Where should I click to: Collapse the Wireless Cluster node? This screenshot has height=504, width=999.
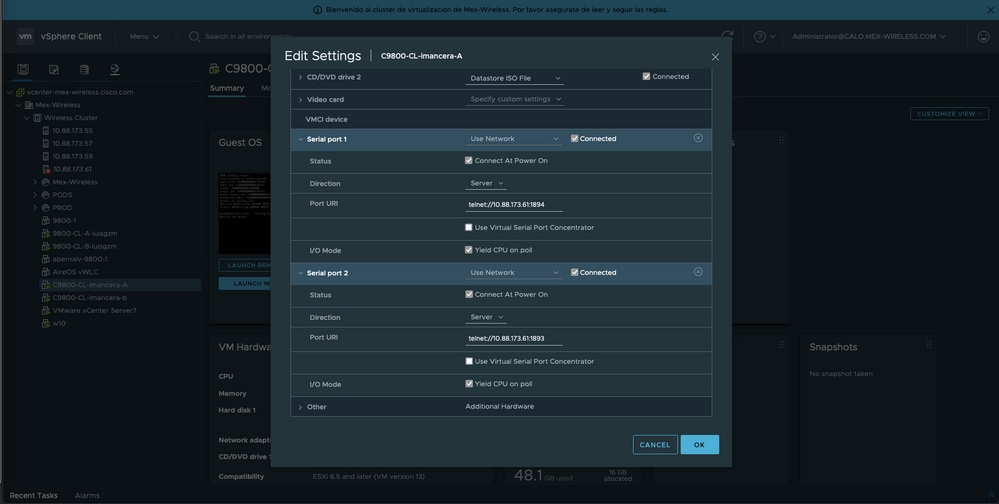[27, 118]
